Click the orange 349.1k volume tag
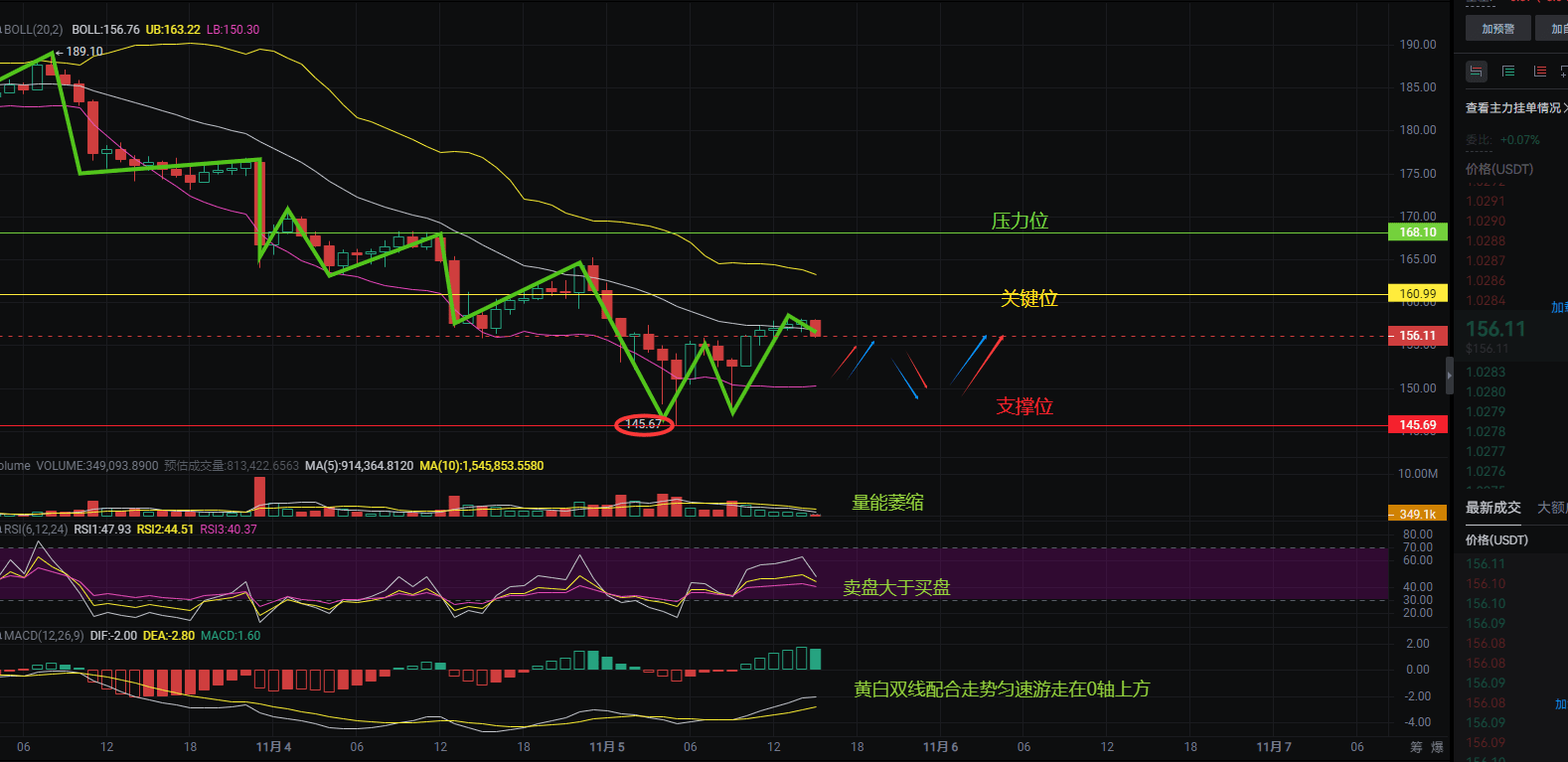 point(1418,514)
